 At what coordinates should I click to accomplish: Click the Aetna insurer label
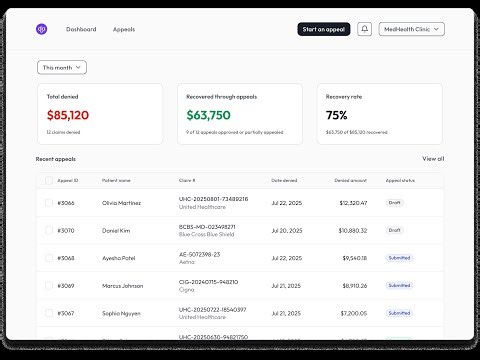[x=187, y=262]
